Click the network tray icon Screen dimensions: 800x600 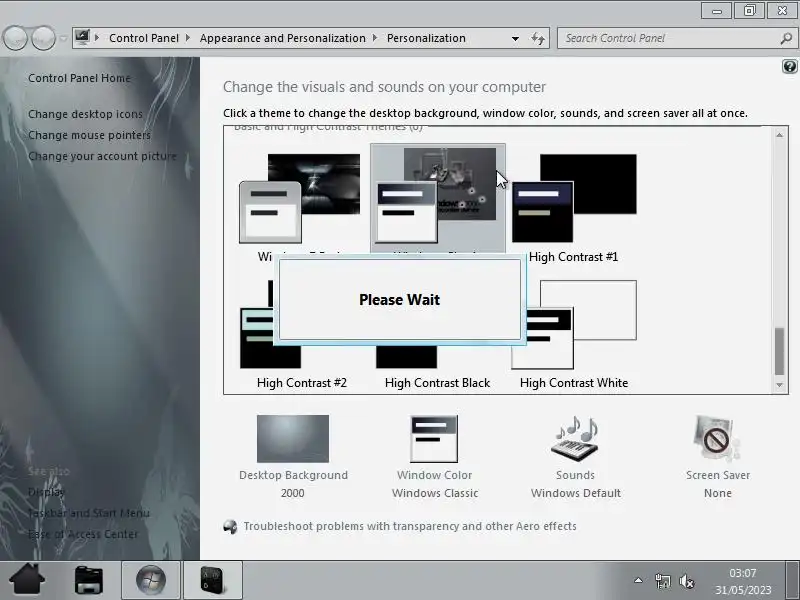[x=663, y=581]
